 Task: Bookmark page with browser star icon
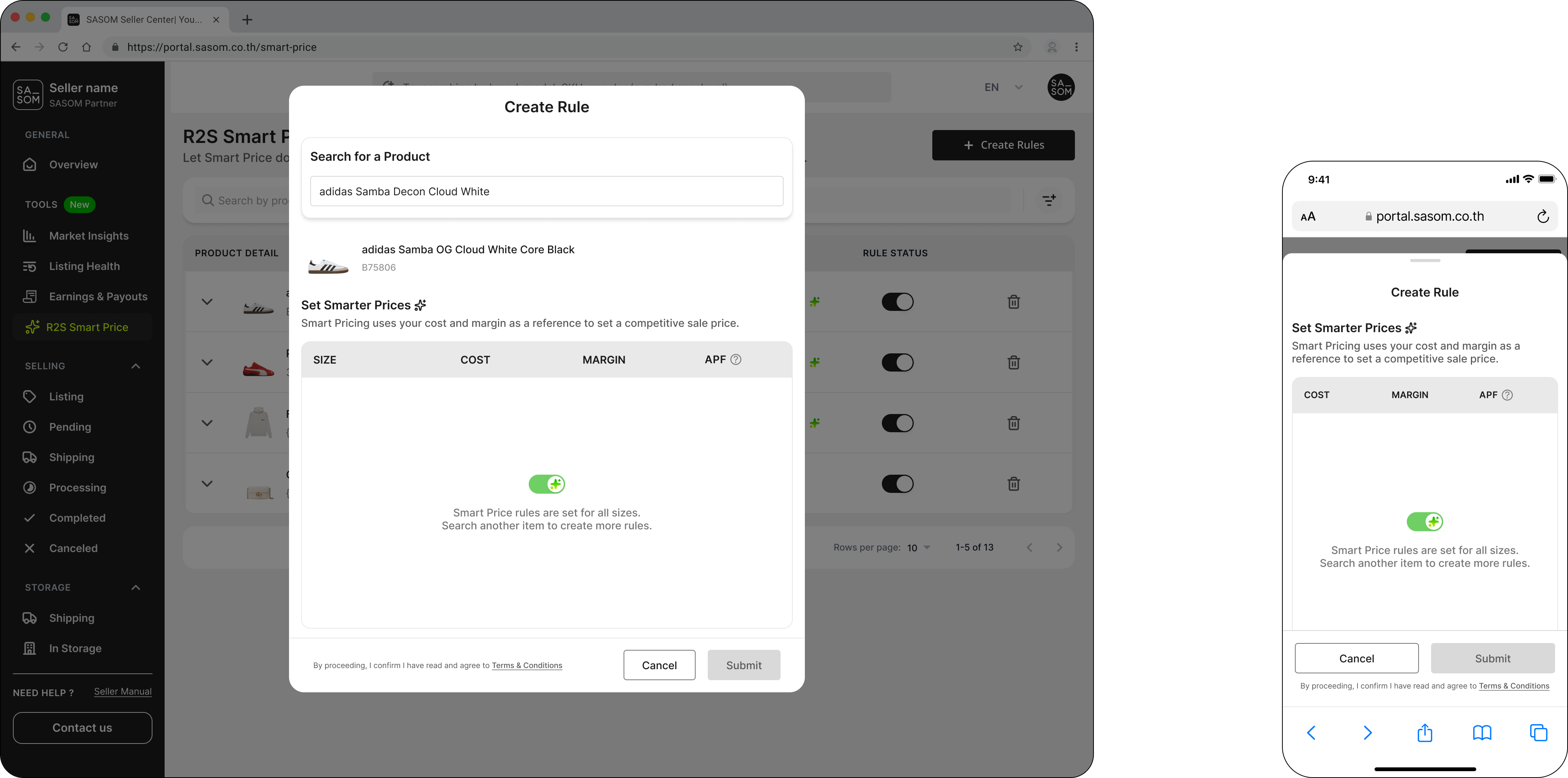pos(1018,47)
